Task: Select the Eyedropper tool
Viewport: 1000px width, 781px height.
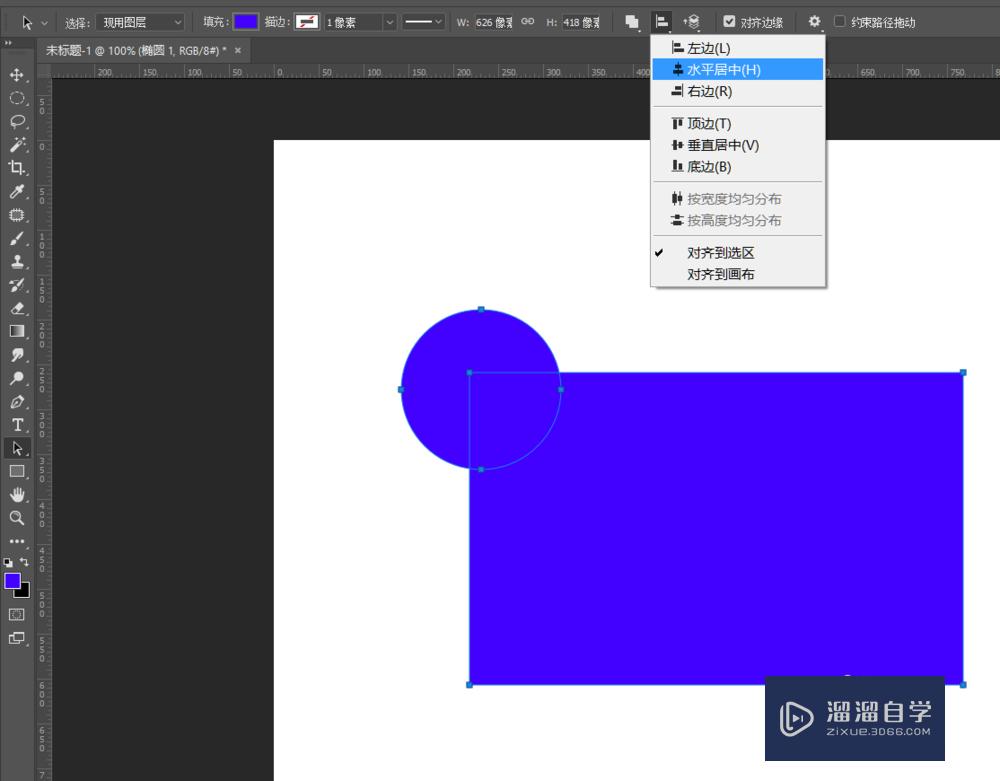Action: pos(17,191)
